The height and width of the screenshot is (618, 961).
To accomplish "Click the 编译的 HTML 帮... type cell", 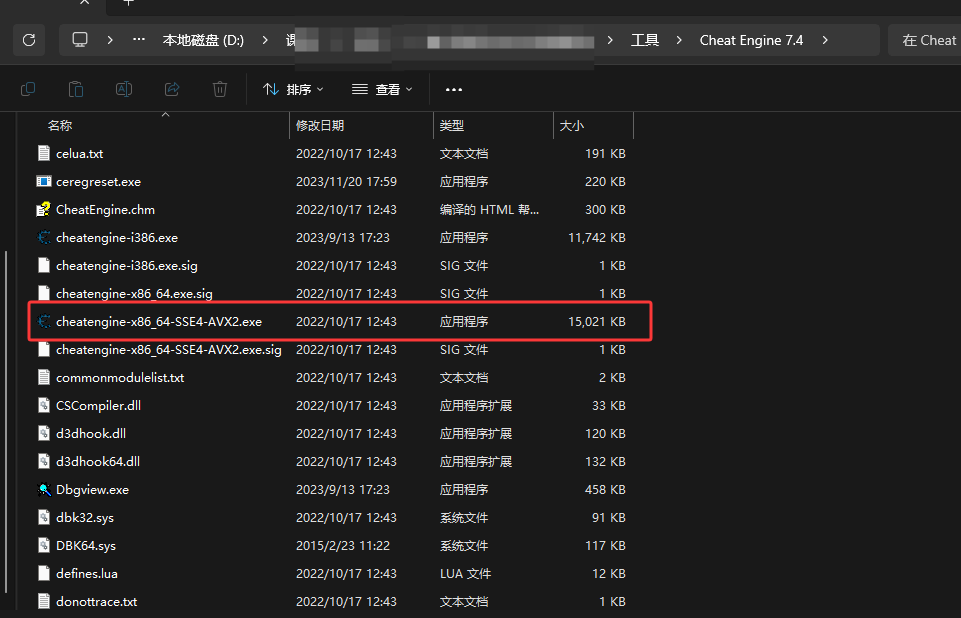I will [489, 210].
